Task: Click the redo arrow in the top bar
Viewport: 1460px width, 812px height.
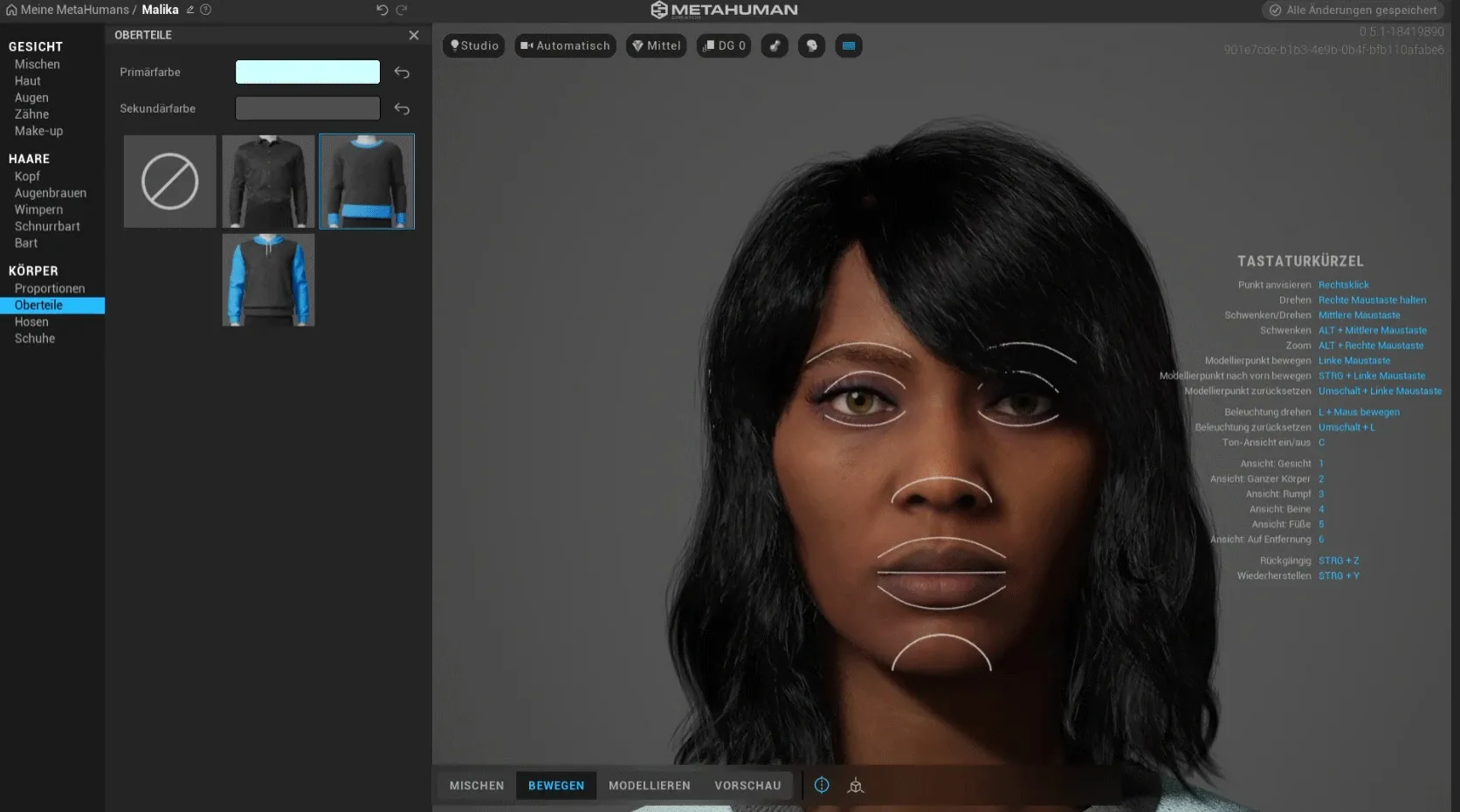Action: coord(402,10)
